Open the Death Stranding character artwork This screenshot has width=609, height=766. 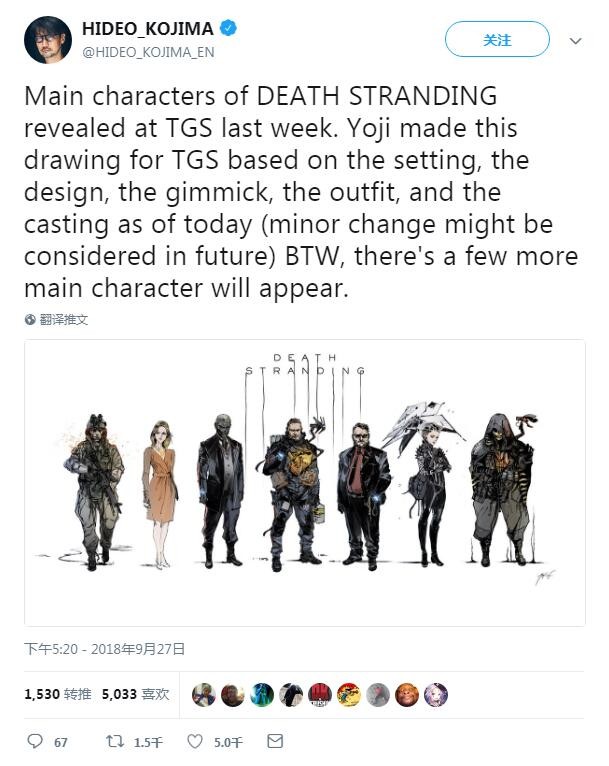click(305, 483)
